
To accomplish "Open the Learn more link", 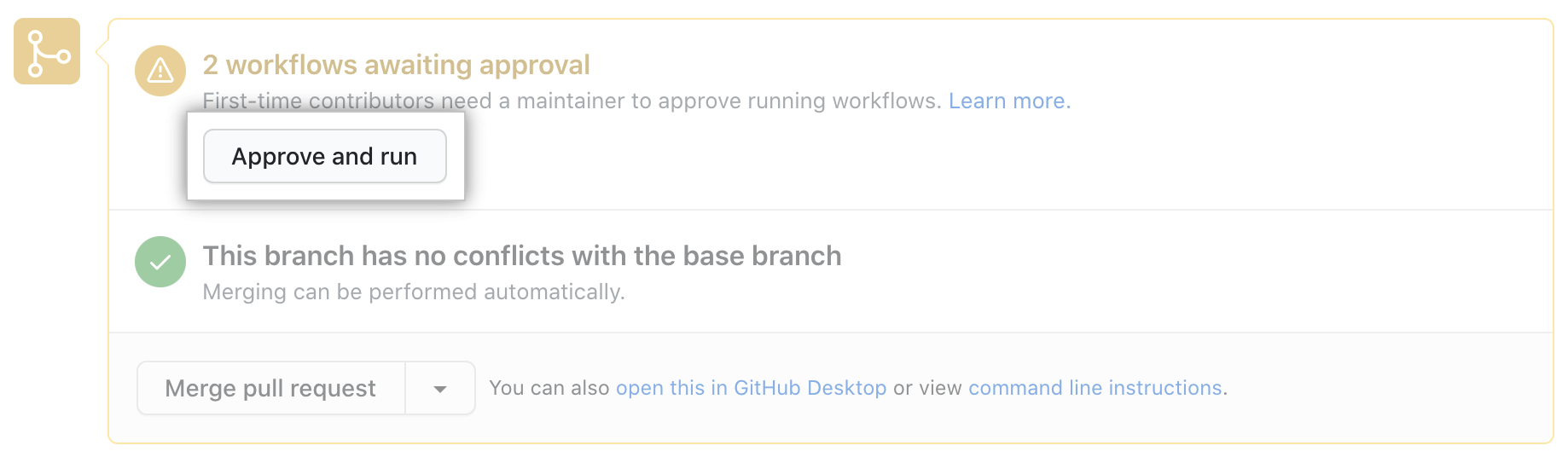I will 1009,101.
